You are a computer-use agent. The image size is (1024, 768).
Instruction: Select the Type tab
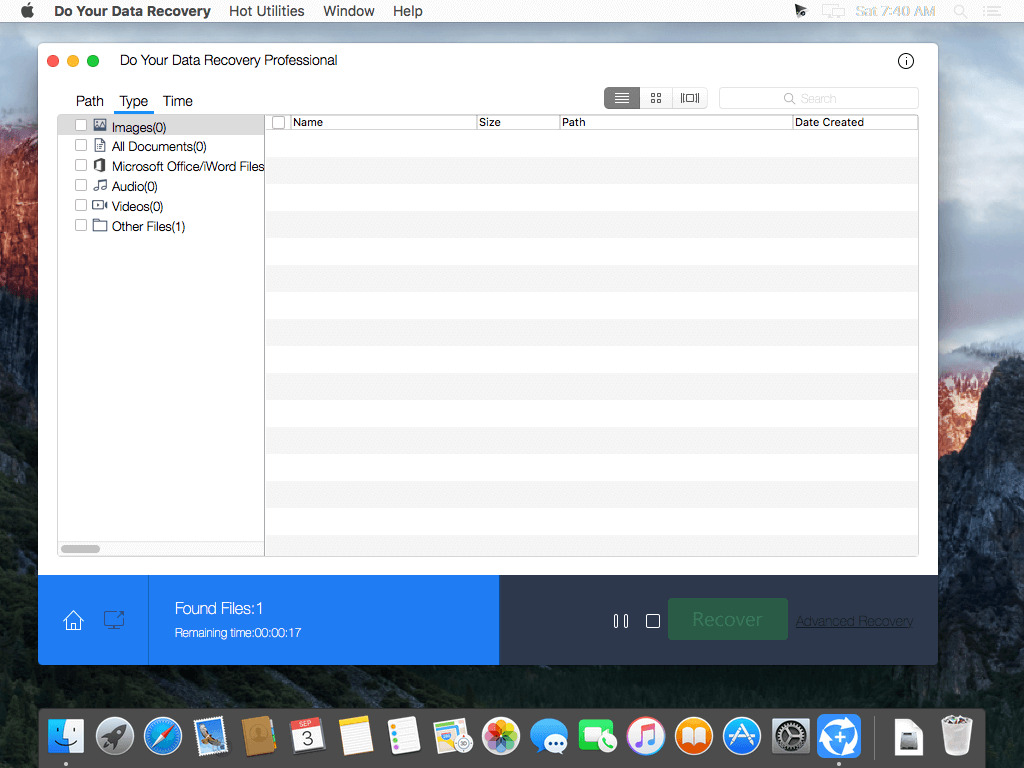coord(133,101)
